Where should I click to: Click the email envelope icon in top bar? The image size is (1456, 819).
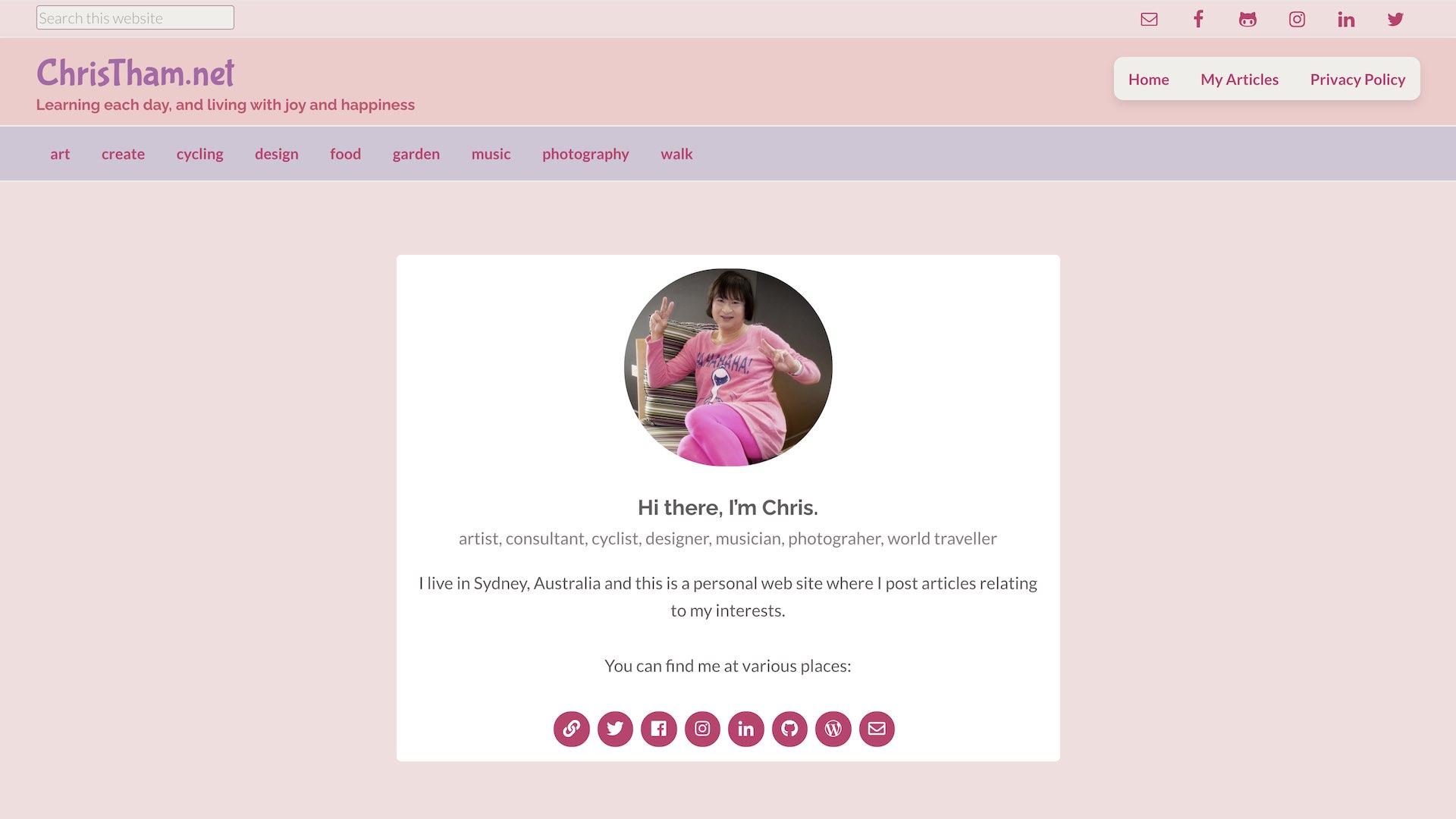point(1149,19)
